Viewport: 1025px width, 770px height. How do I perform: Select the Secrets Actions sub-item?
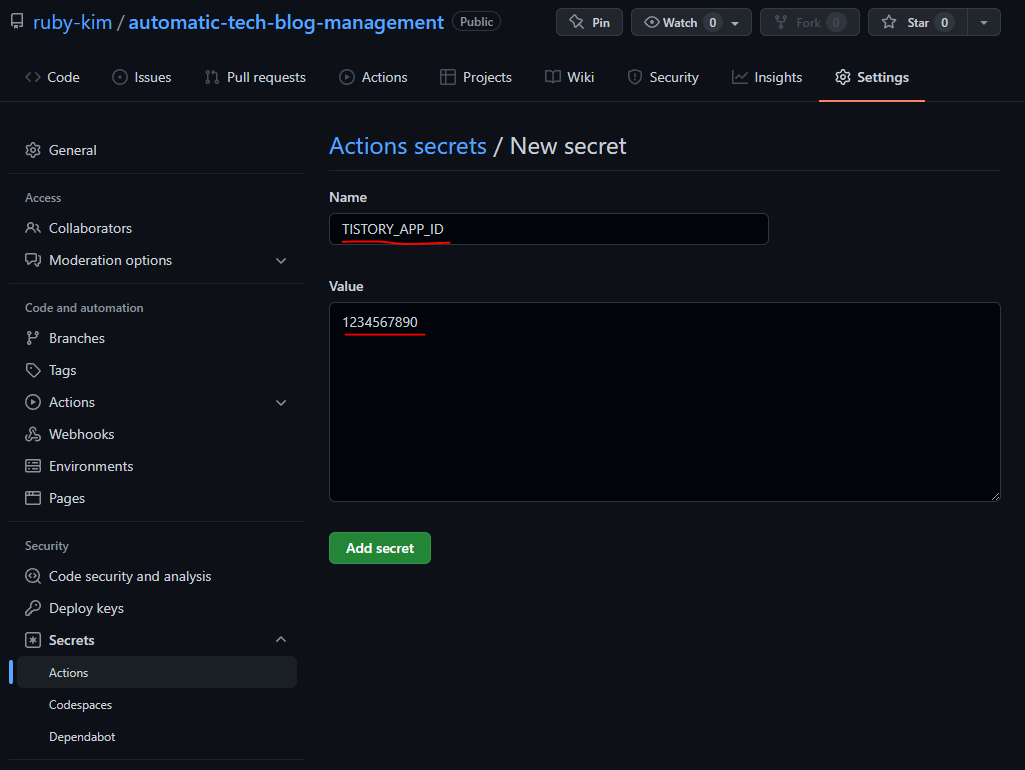click(x=157, y=672)
